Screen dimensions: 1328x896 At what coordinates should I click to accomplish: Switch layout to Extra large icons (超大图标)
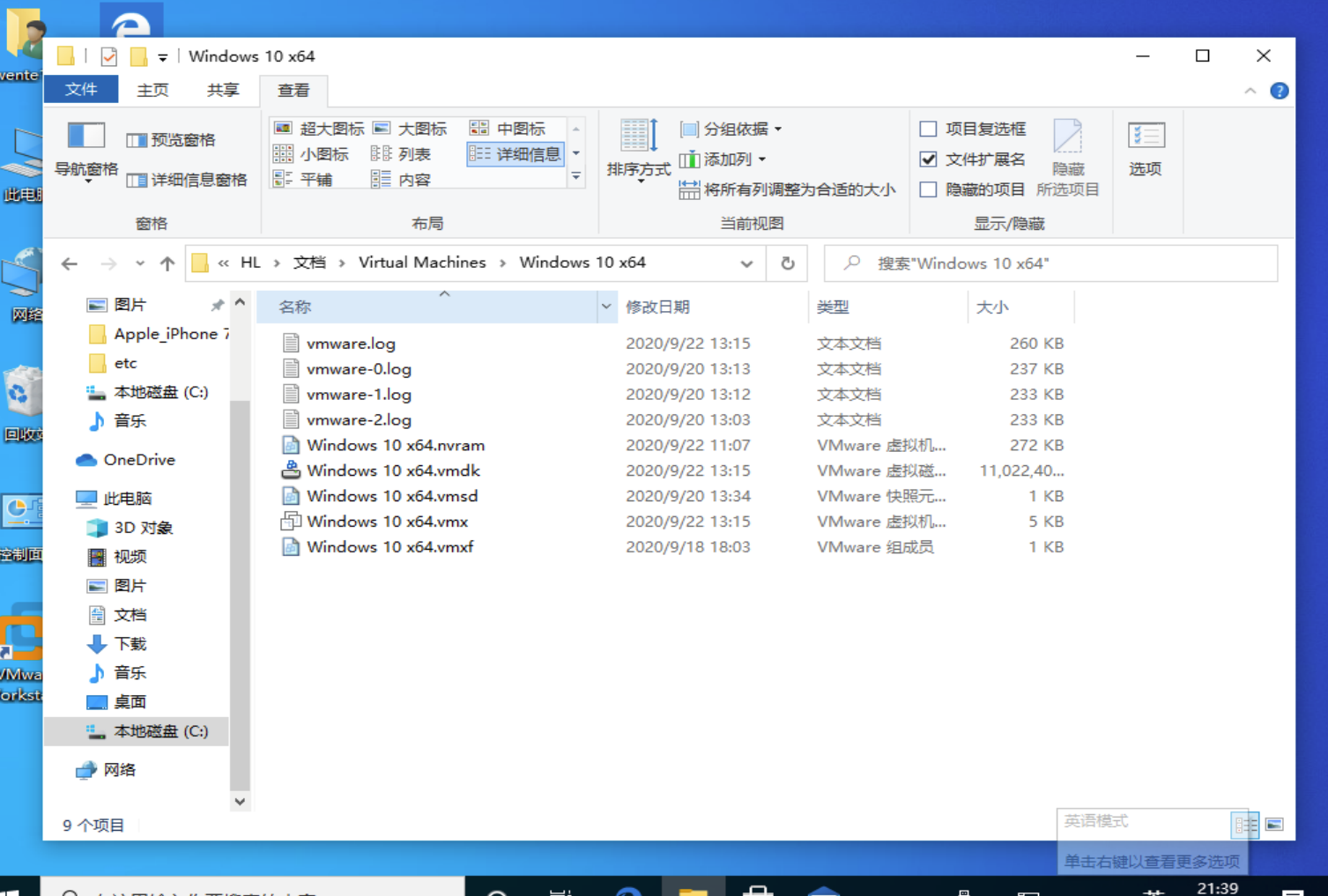tap(318, 129)
